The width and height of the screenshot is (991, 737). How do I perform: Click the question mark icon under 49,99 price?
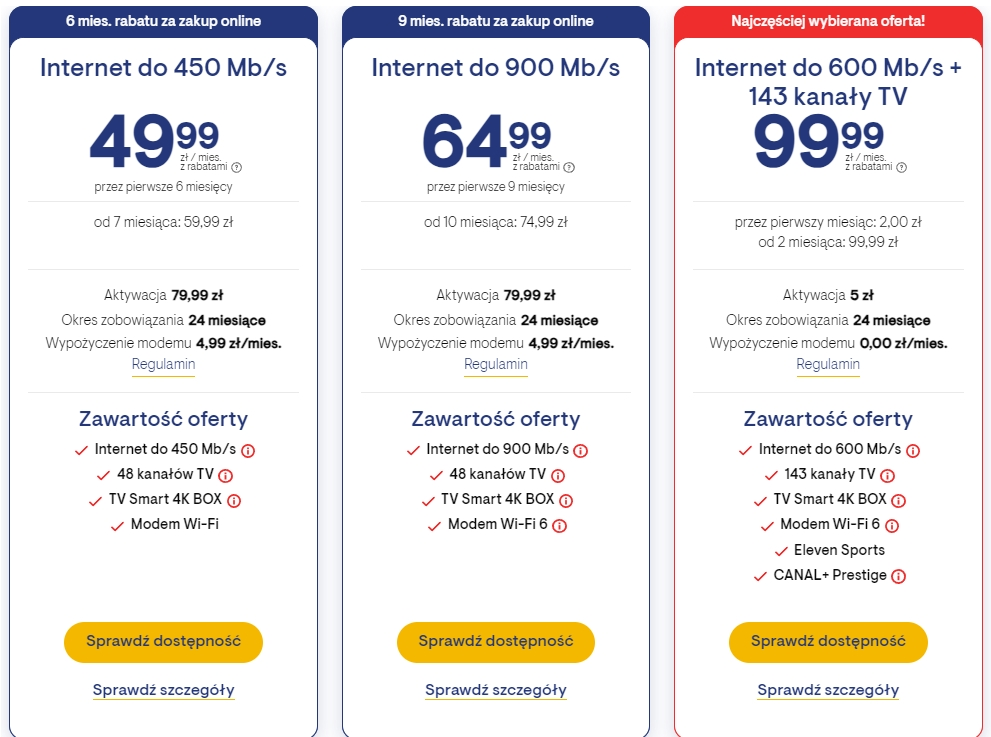point(237,168)
